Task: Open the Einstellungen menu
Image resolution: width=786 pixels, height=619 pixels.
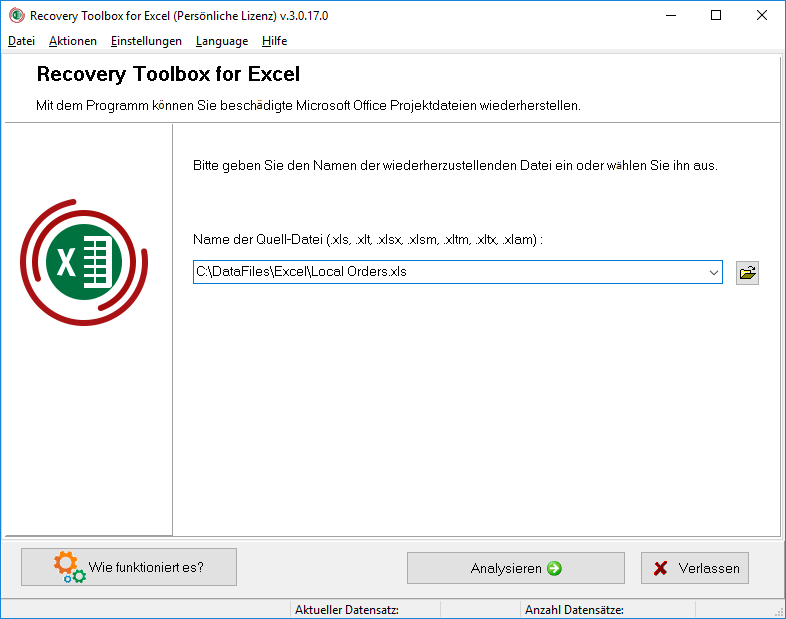Action: [x=146, y=41]
